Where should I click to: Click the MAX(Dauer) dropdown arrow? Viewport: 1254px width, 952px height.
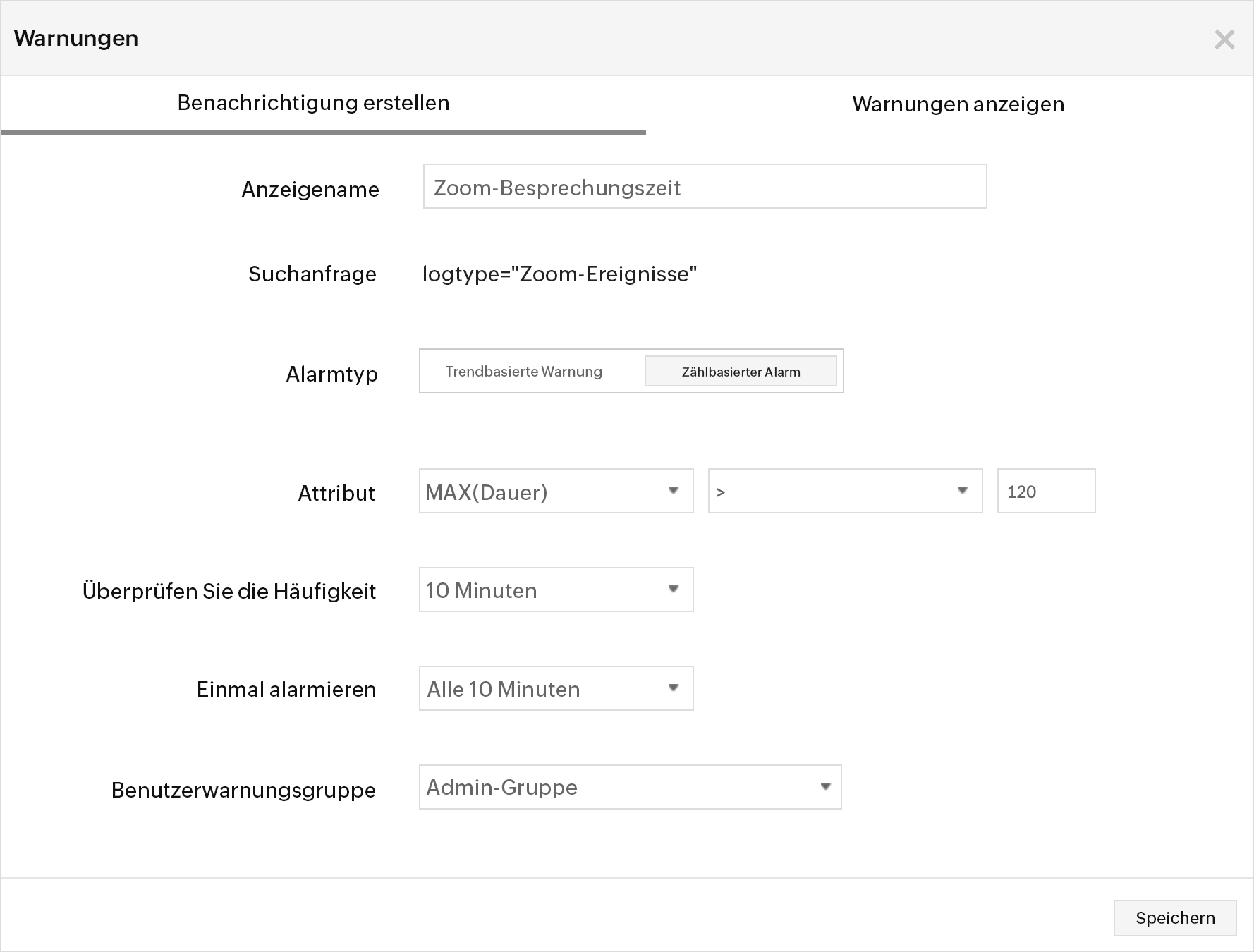674,491
